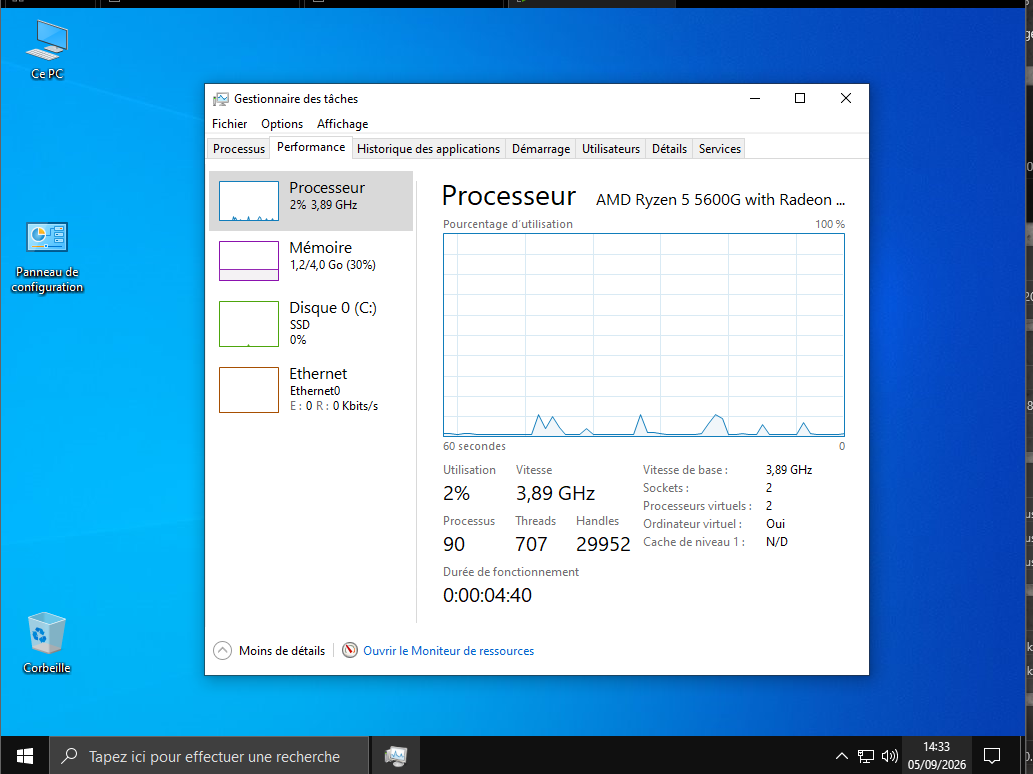Image resolution: width=1033 pixels, height=774 pixels.
Task: Click the Durée de fonctionnement label
Action: coord(511,572)
